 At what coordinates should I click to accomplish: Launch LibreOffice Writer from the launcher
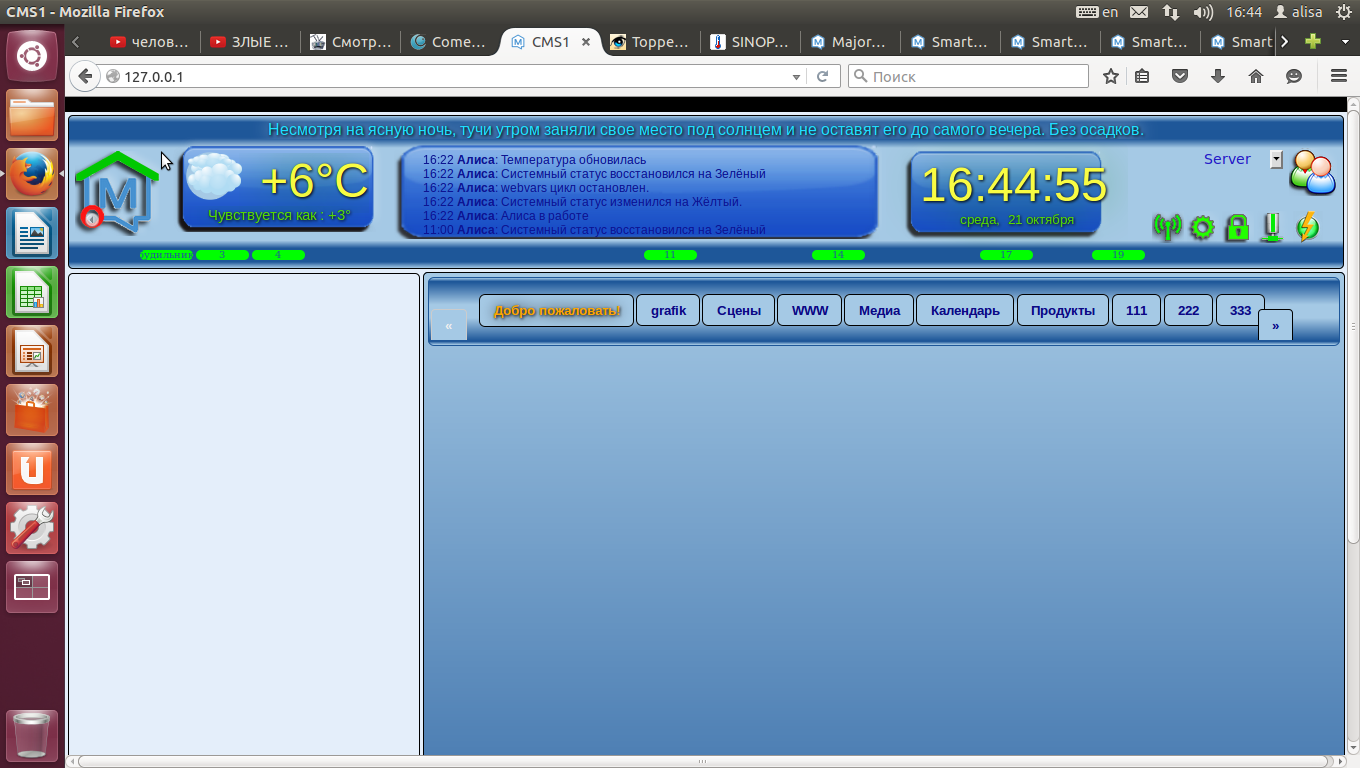pyautogui.click(x=32, y=234)
